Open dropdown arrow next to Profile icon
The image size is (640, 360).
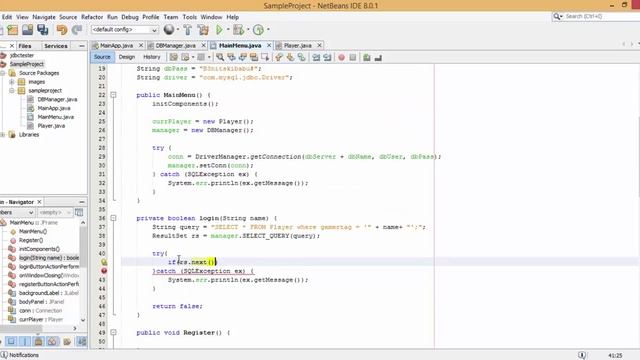tap(268, 29)
